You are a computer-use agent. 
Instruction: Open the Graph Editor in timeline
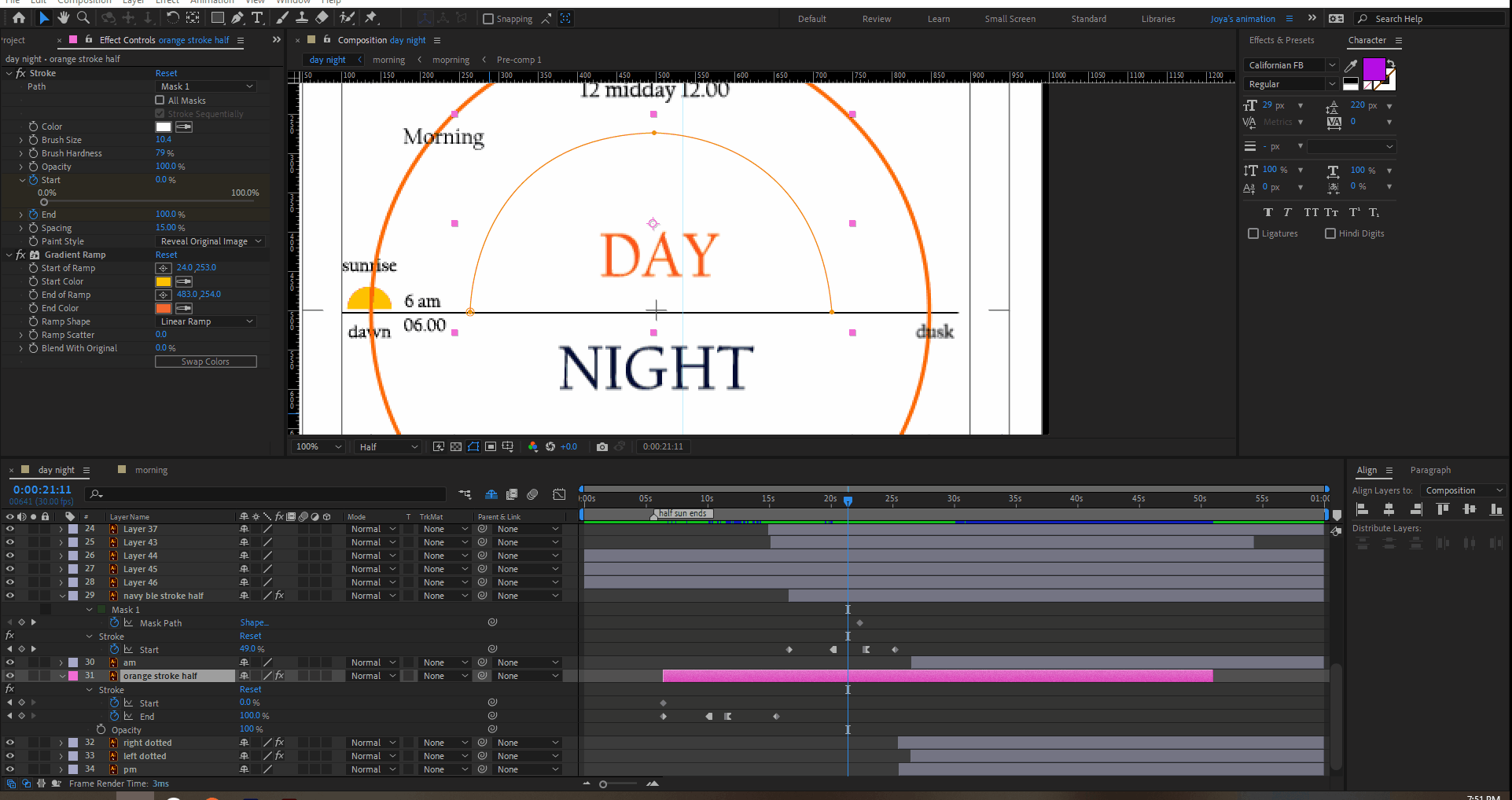(559, 494)
